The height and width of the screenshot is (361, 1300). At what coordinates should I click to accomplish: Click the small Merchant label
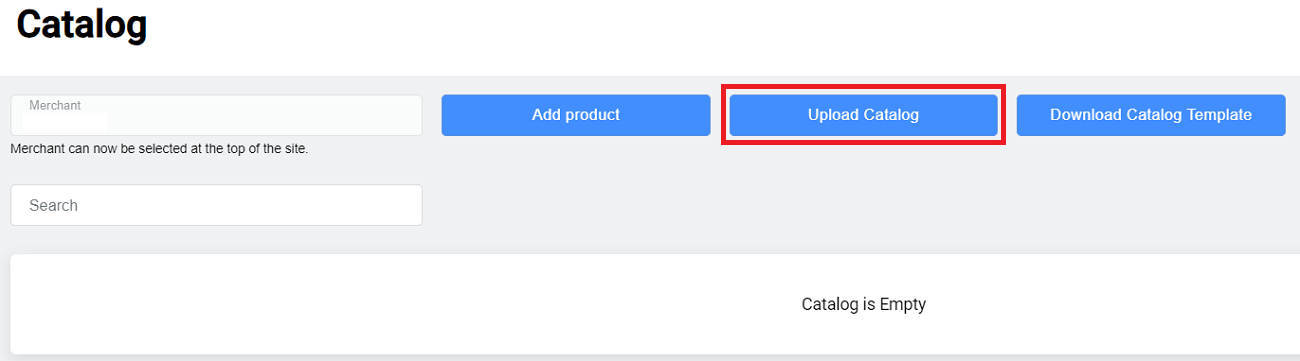tap(55, 105)
